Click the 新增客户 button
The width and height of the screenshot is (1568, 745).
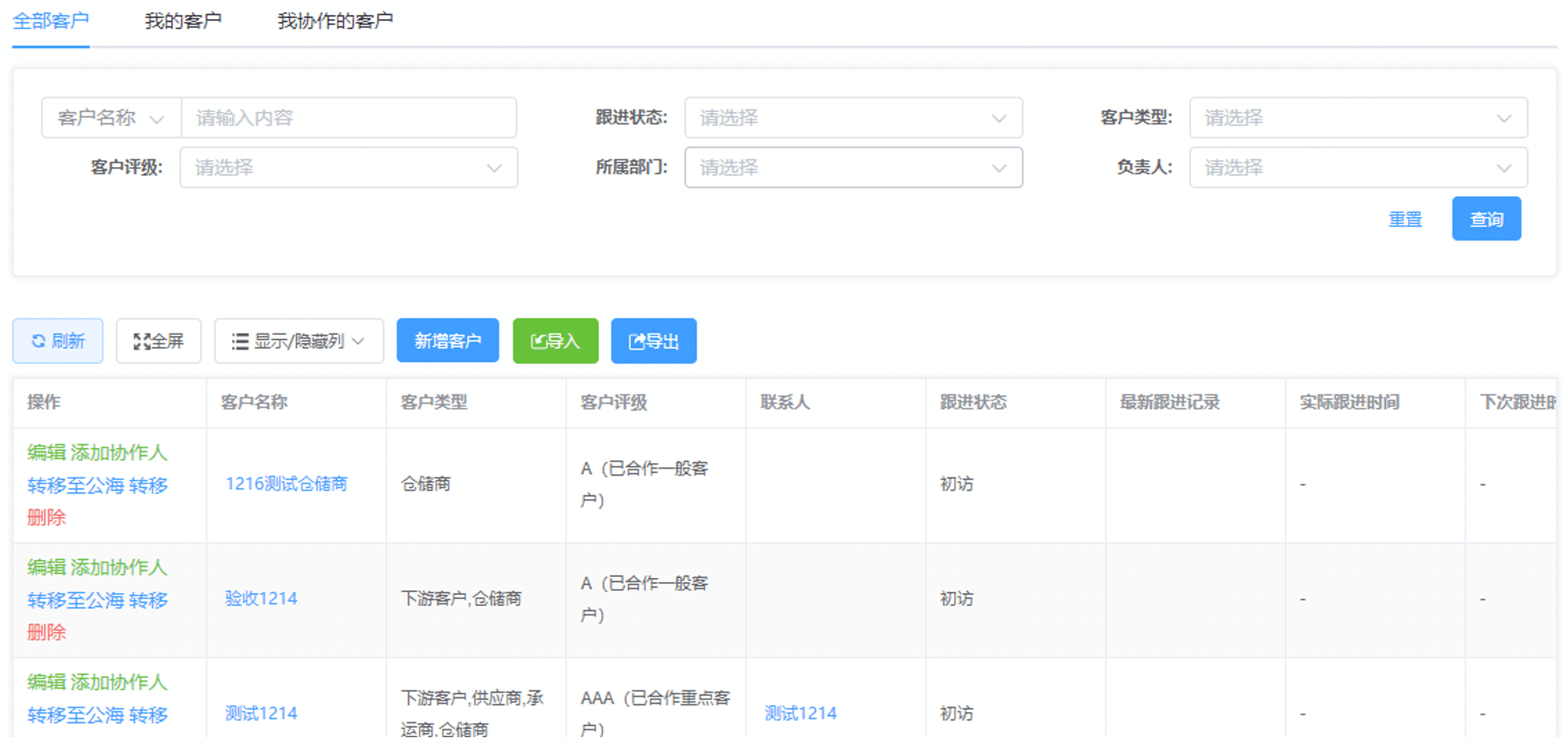(x=447, y=341)
